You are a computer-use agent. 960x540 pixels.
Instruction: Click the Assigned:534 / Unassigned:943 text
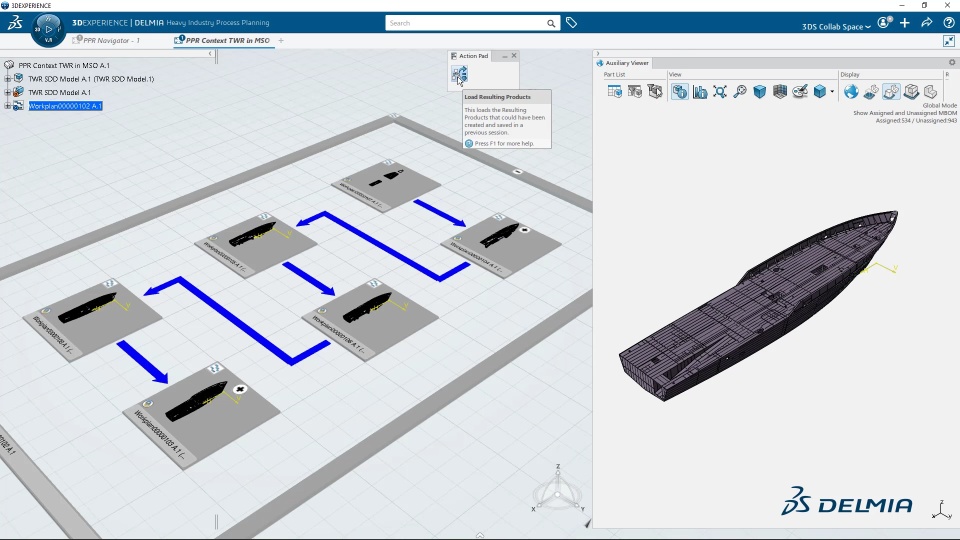[x=916, y=121]
